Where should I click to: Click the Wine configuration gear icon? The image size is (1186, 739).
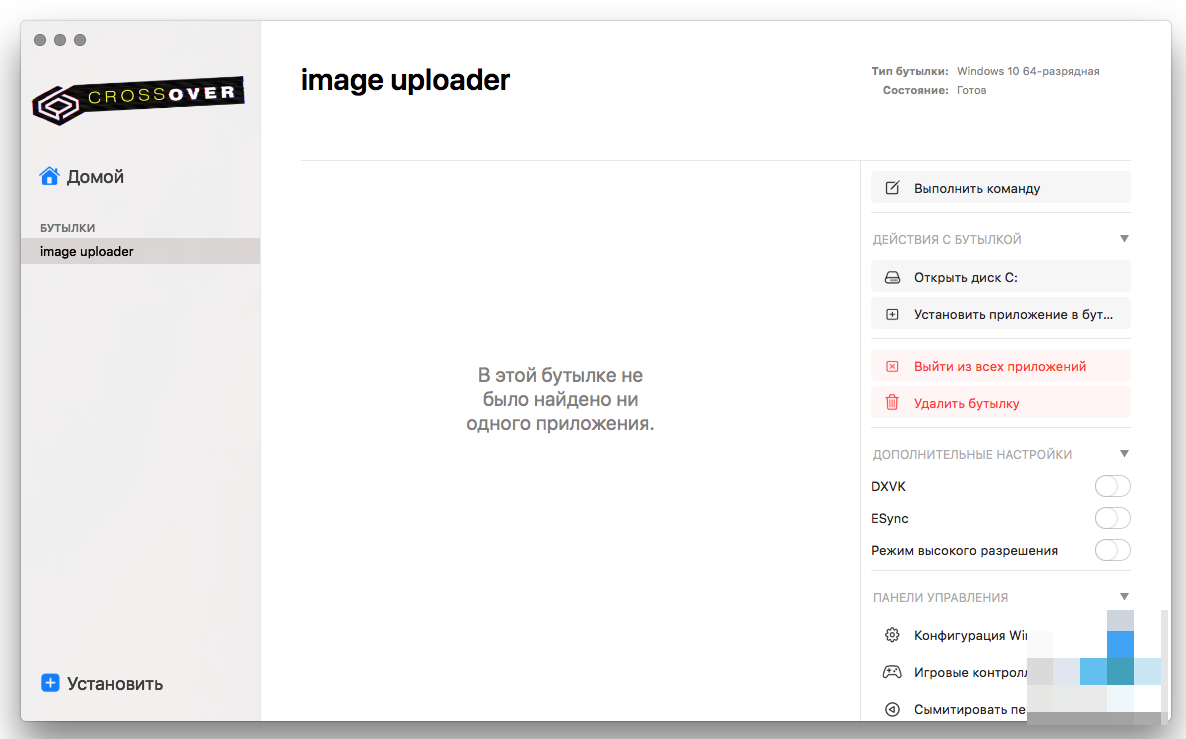pos(892,636)
